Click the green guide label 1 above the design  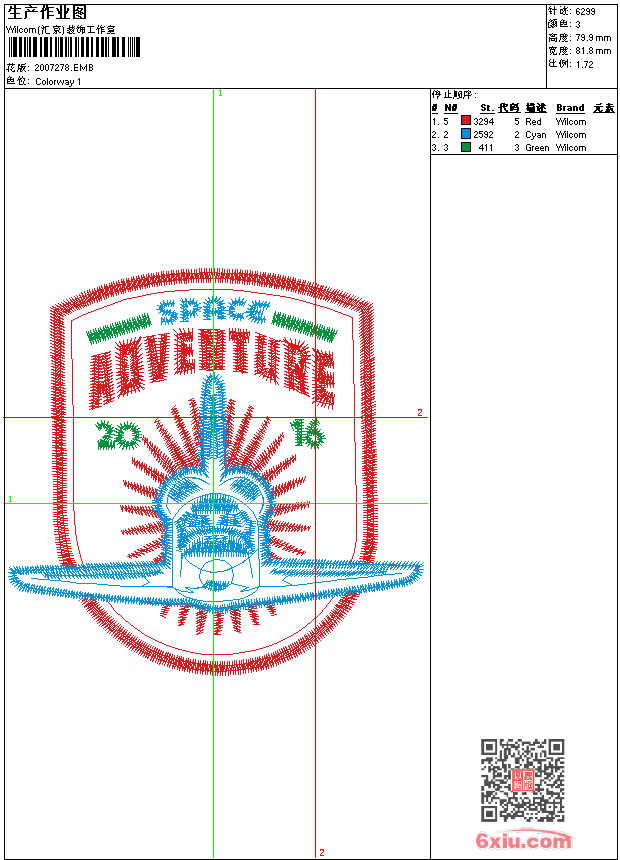click(x=220, y=93)
